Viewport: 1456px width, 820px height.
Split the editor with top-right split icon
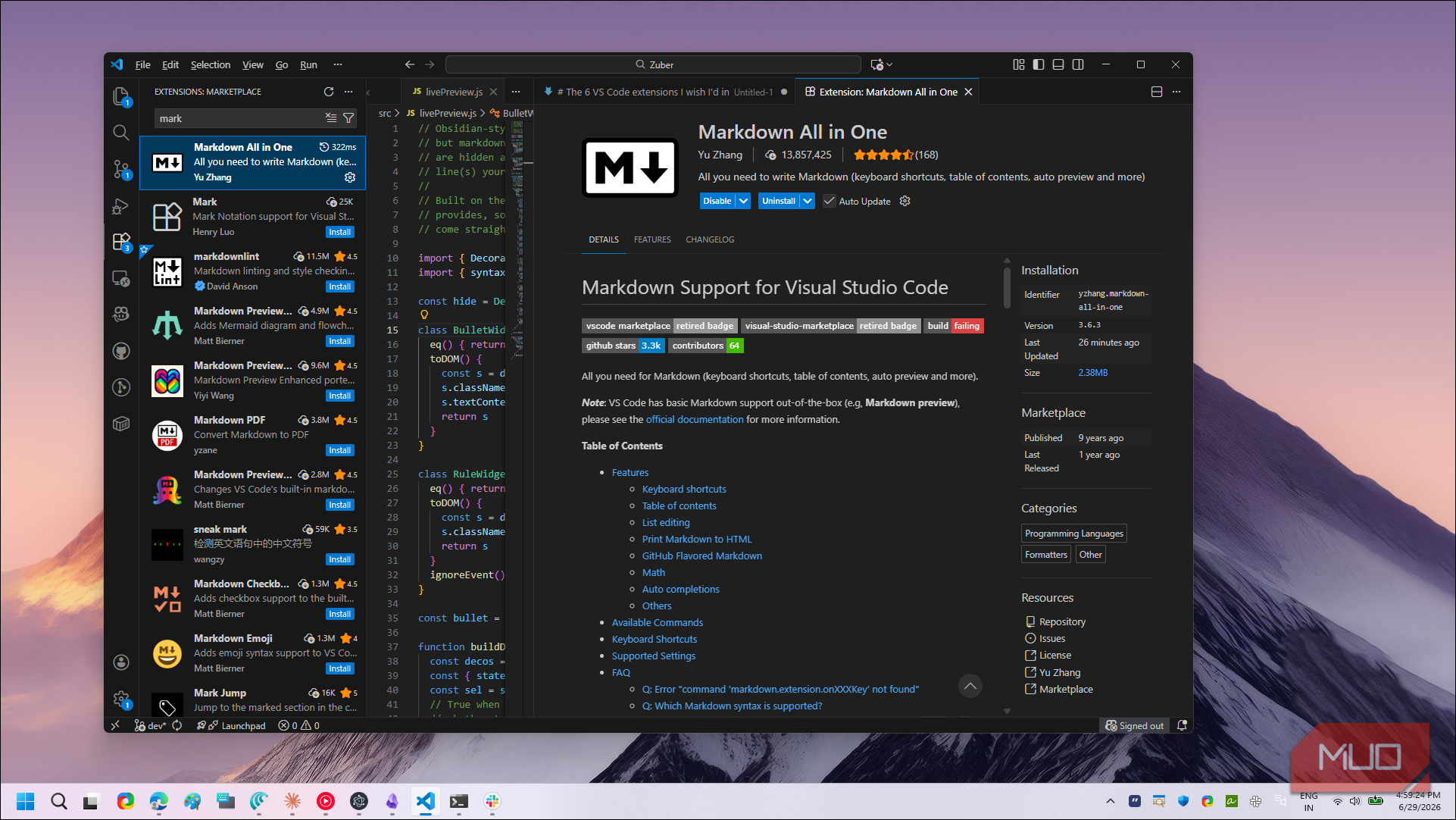[1157, 92]
